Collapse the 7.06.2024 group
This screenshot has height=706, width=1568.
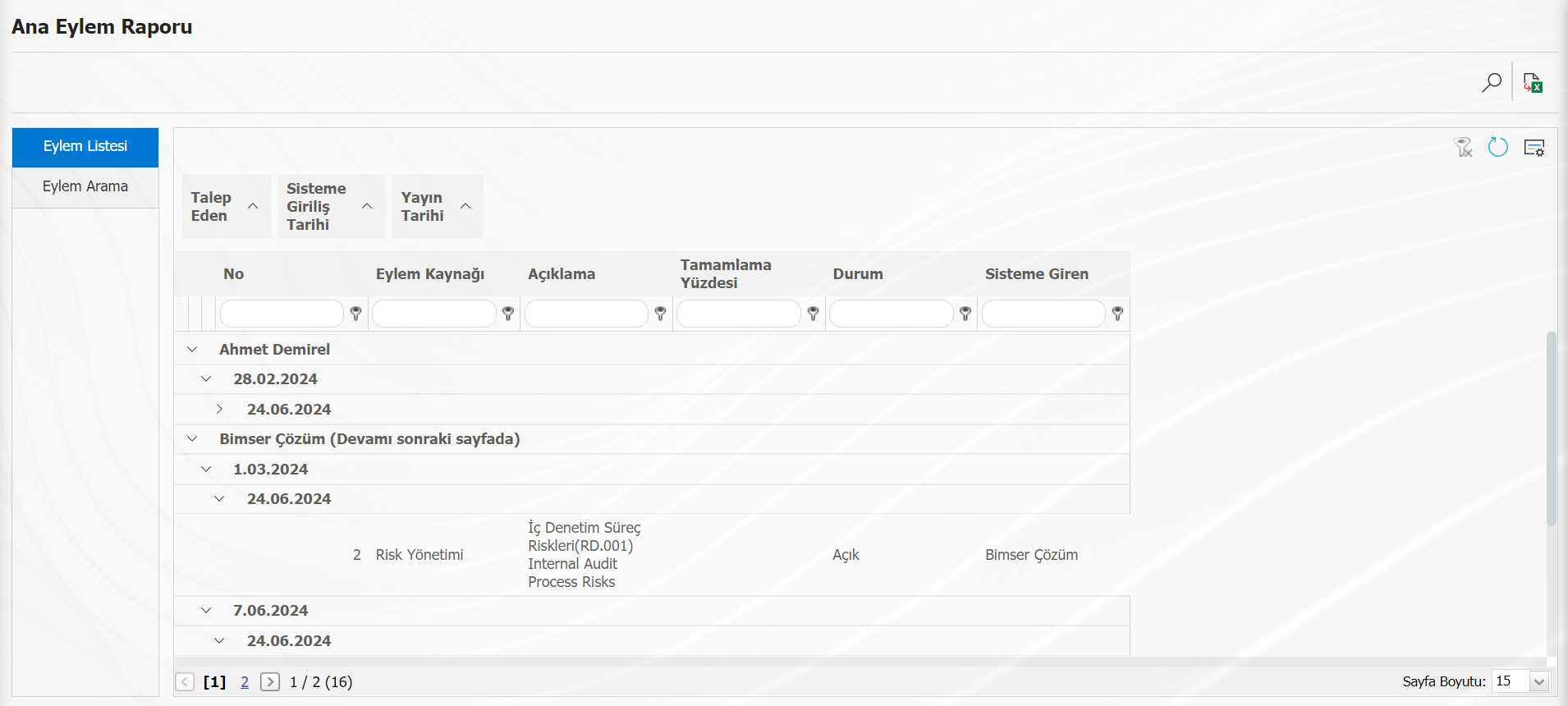(x=206, y=611)
